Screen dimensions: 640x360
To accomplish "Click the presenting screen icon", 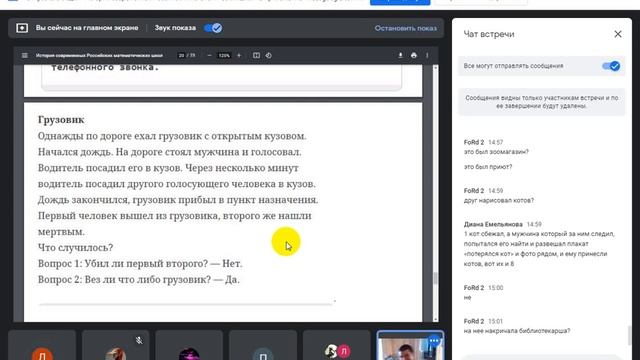I will click(x=22, y=28).
